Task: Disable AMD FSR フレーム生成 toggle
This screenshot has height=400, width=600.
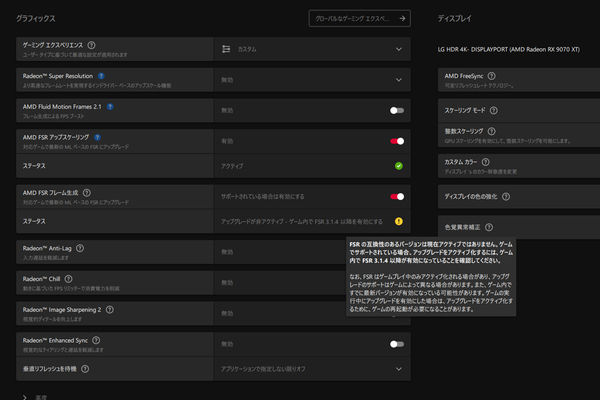Action: click(x=397, y=197)
